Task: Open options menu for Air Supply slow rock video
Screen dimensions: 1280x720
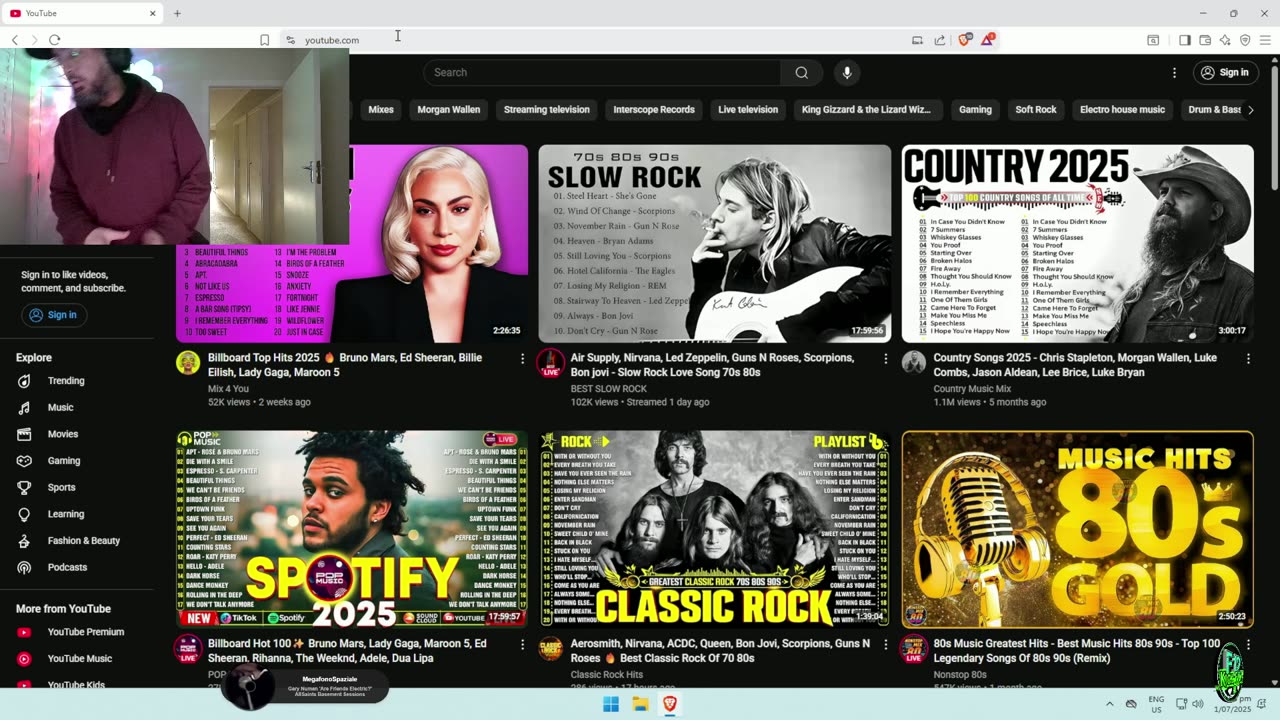Action: (x=885, y=358)
